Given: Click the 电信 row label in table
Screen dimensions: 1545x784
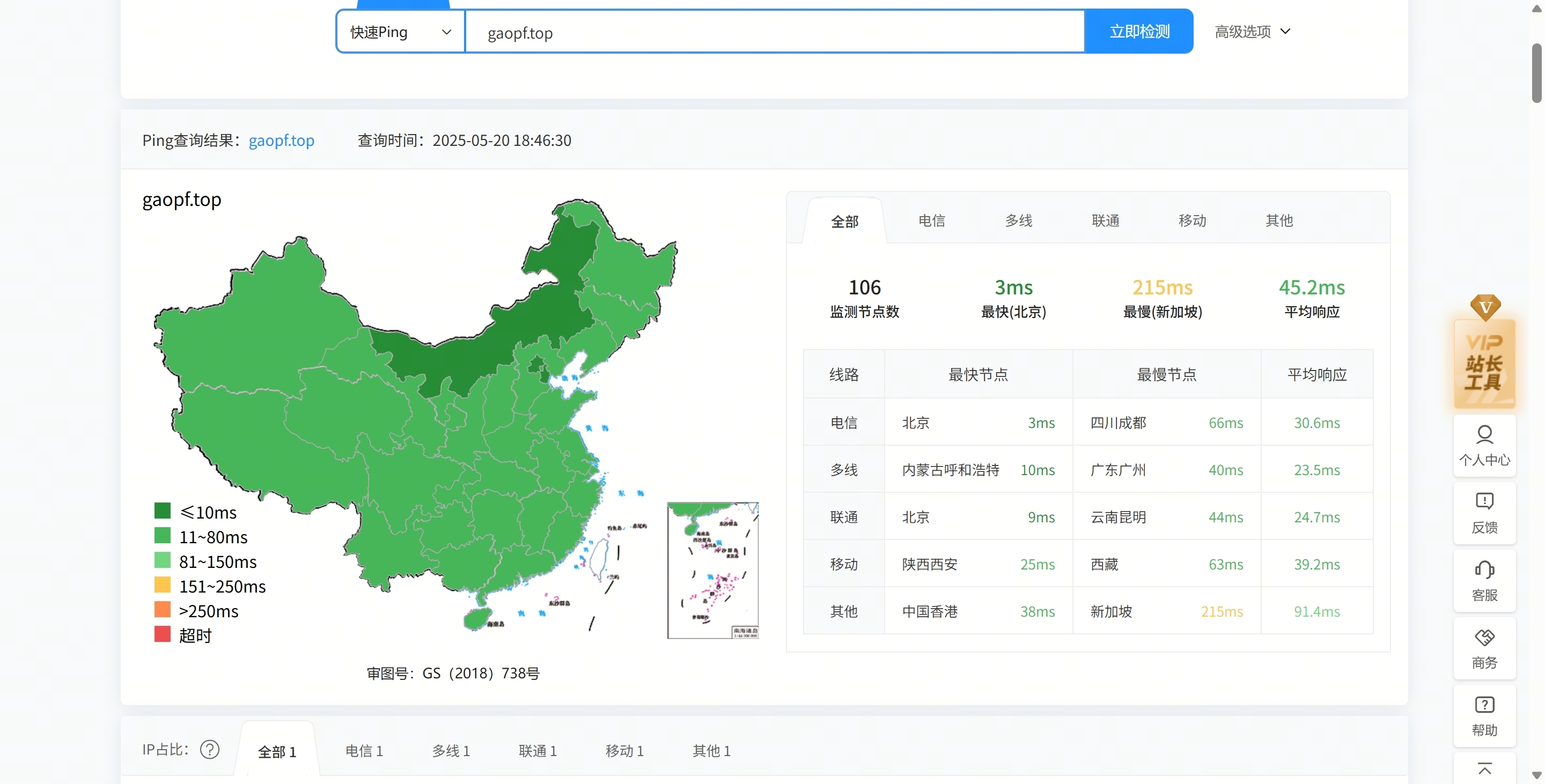Looking at the screenshot, I should pyautogui.click(x=844, y=423).
